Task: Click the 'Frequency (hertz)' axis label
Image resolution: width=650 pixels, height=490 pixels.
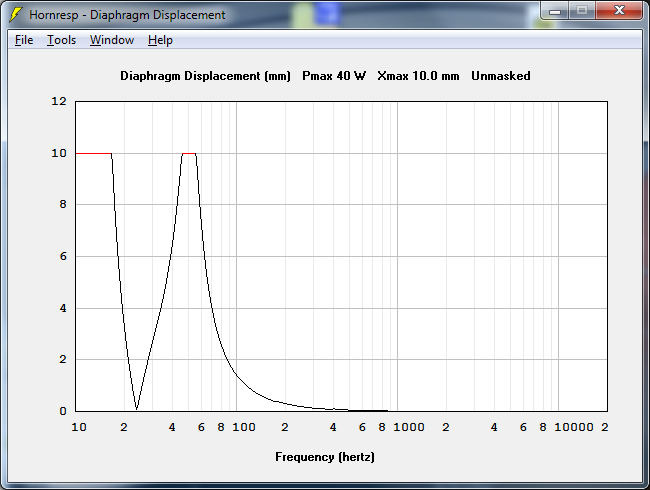Action: tap(325, 457)
